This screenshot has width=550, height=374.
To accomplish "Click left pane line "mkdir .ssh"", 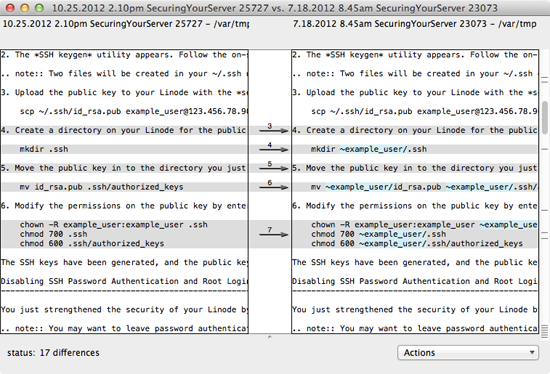I will pos(44,149).
